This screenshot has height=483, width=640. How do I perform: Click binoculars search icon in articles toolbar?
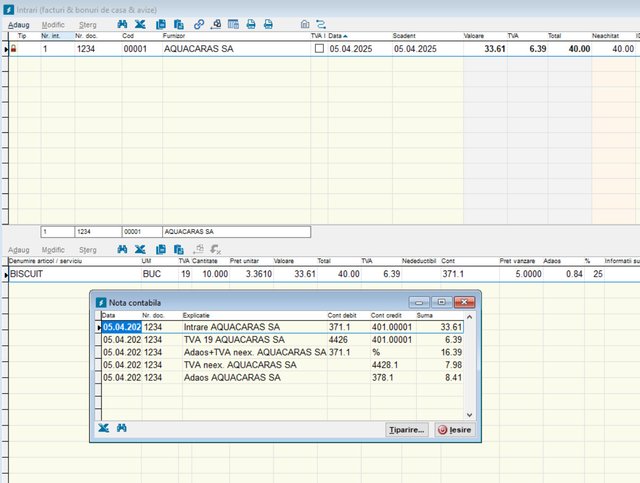[x=122, y=249]
